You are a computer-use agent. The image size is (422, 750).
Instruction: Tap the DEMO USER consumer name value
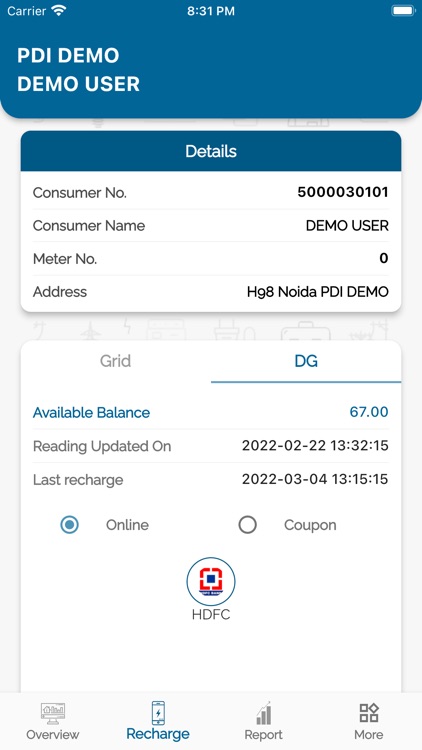point(347,226)
